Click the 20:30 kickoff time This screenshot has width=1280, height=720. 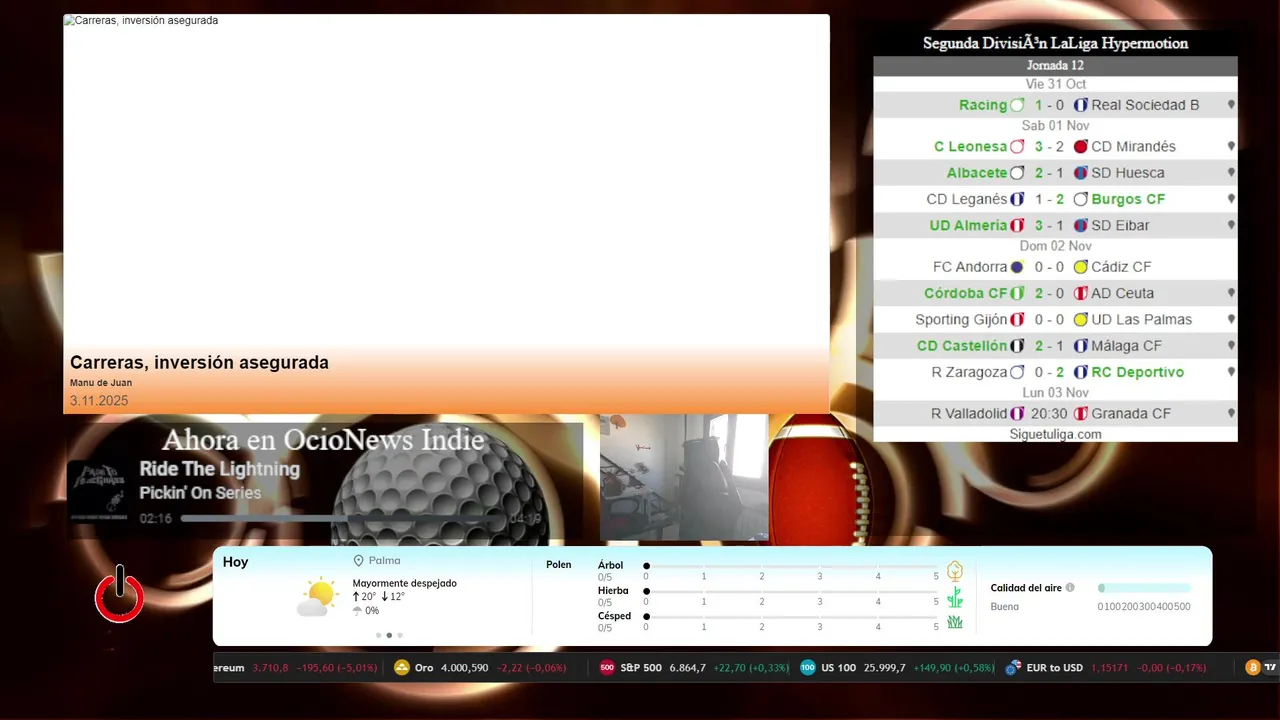click(1049, 413)
